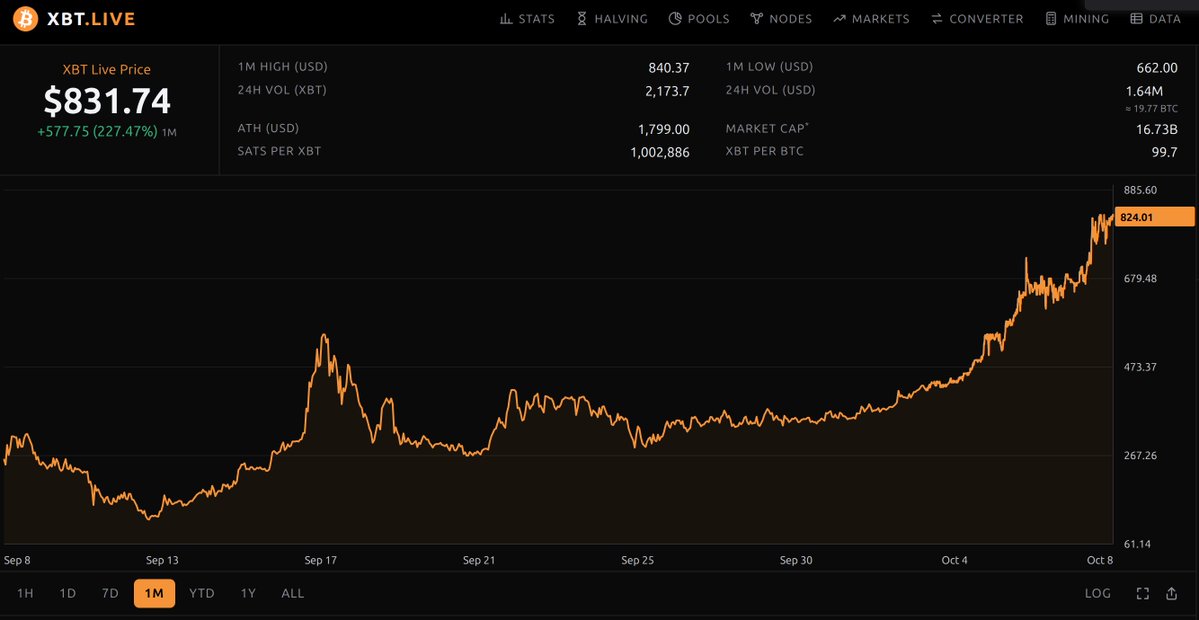Select the 7D time range
Viewport: 1199px width, 620px height.
tap(110, 593)
